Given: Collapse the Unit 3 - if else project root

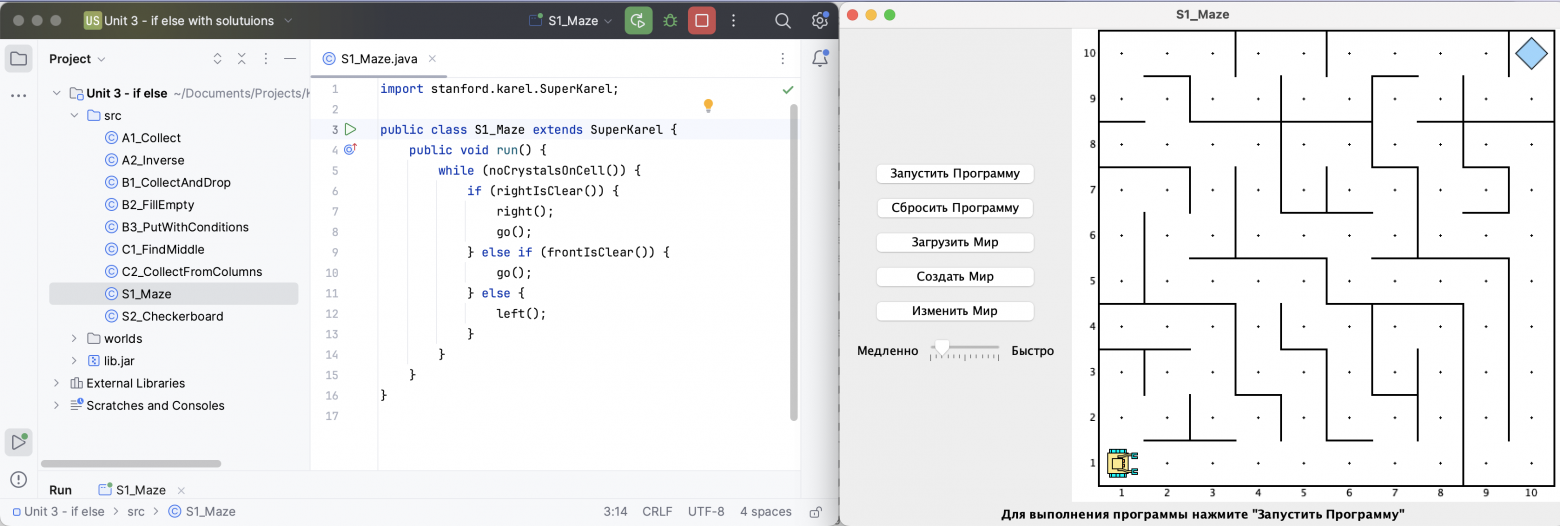Looking at the screenshot, I should point(56,93).
